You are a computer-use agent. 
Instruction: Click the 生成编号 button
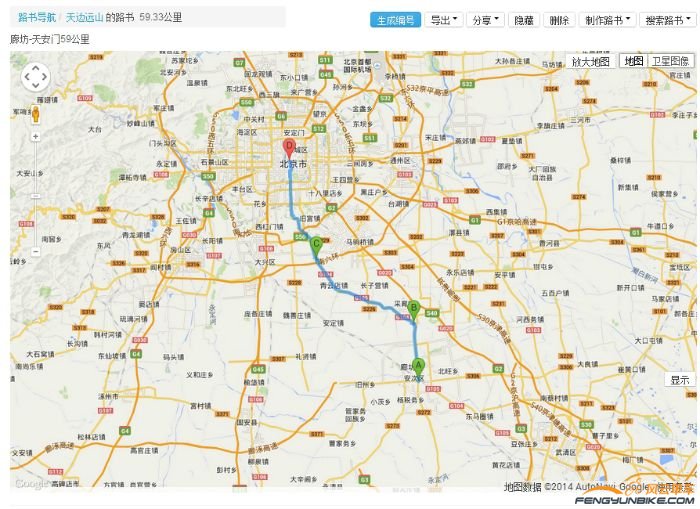395,20
